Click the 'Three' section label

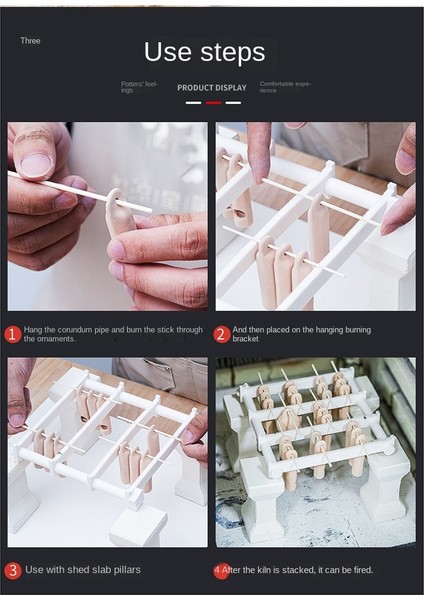click(x=30, y=41)
